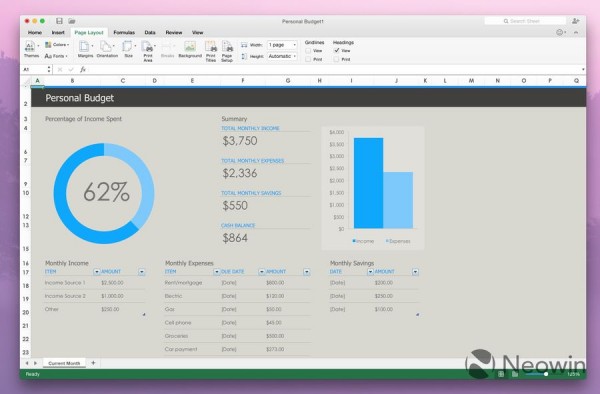Viewport: 600px width, 394px height.
Task: Click the fx insert function icon
Action: point(83,69)
